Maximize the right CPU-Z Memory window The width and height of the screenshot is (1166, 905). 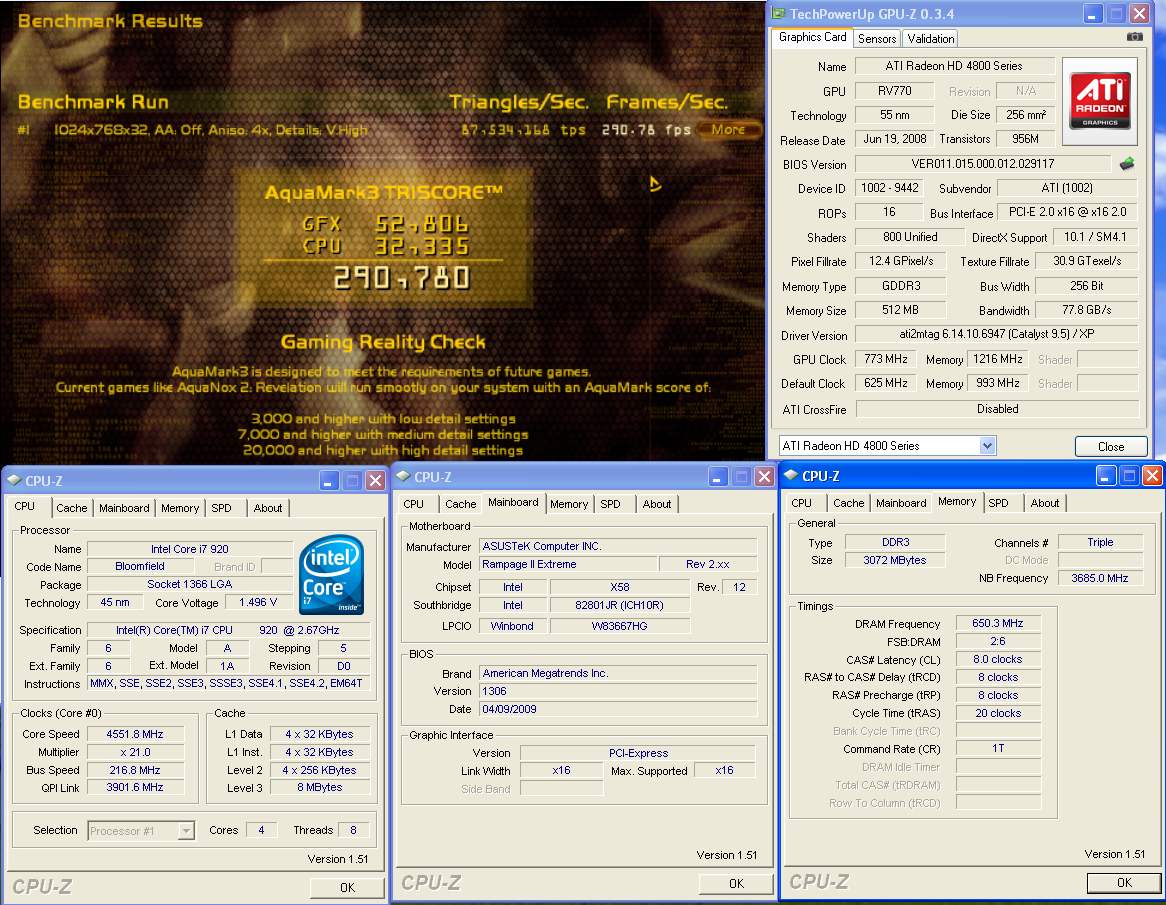point(1129,475)
